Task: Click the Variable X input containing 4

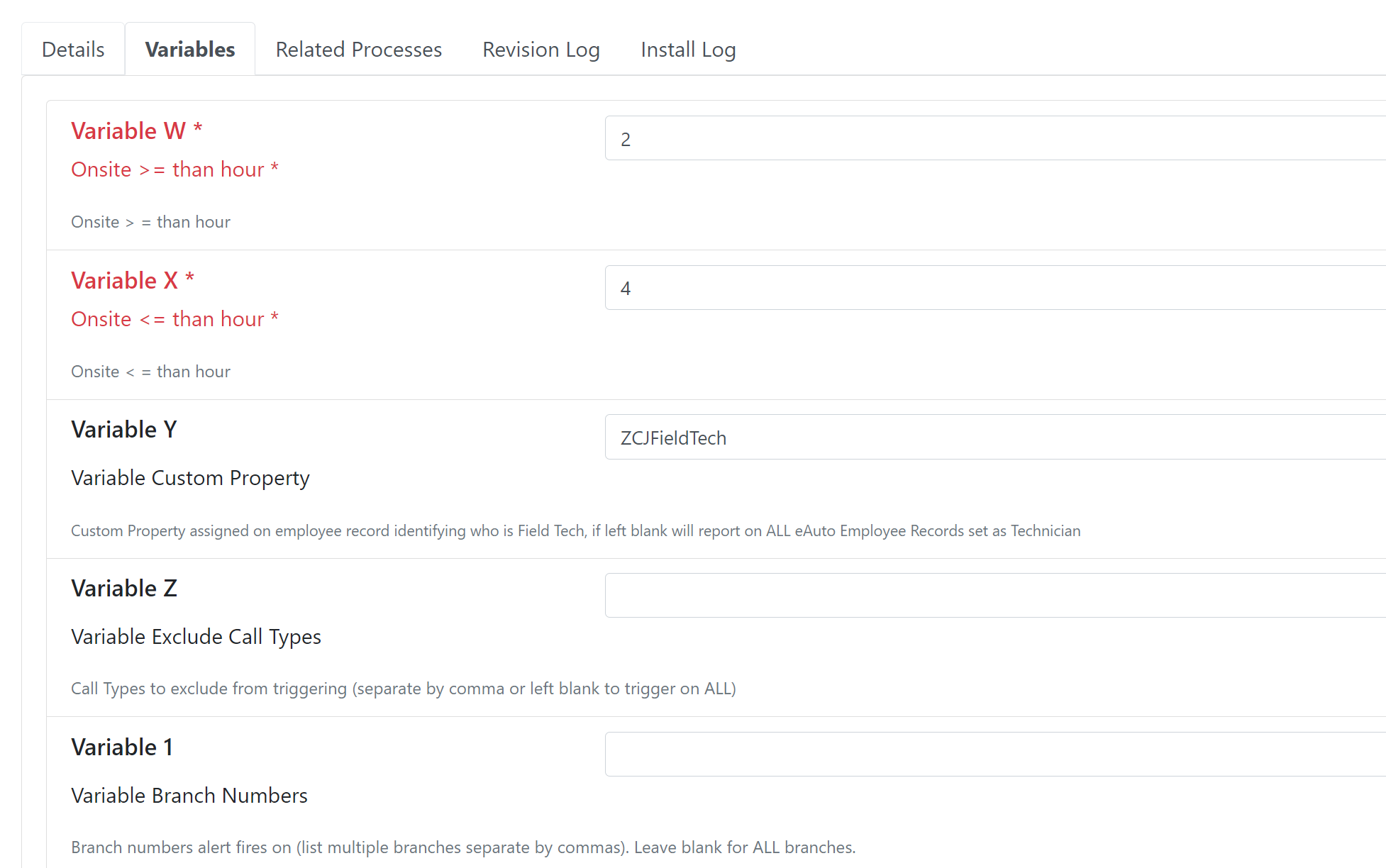Action: tap(995, 287)
